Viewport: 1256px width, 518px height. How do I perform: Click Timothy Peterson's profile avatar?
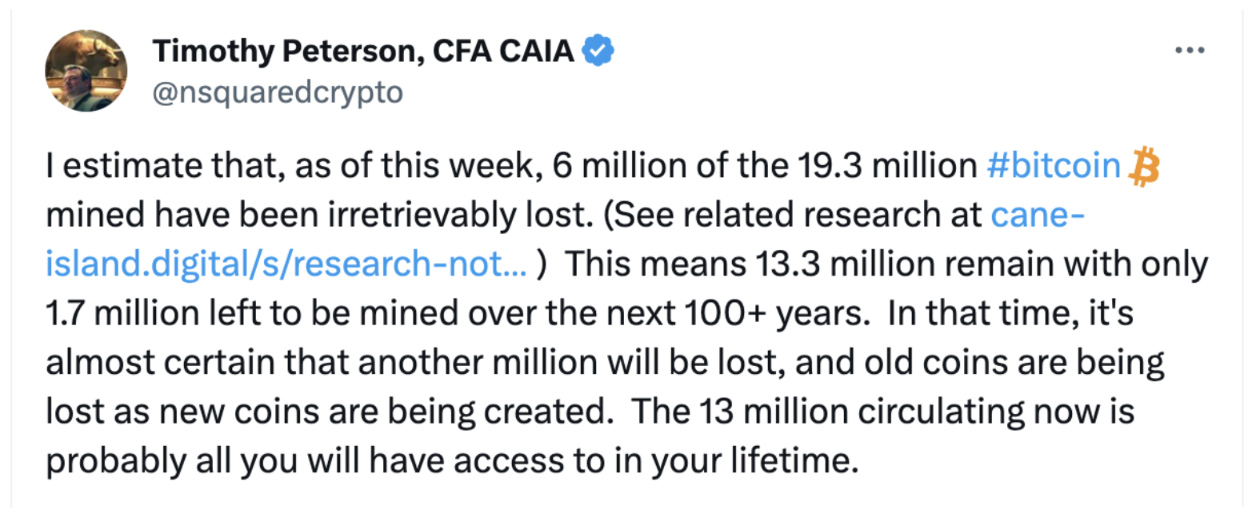[87, 70]
